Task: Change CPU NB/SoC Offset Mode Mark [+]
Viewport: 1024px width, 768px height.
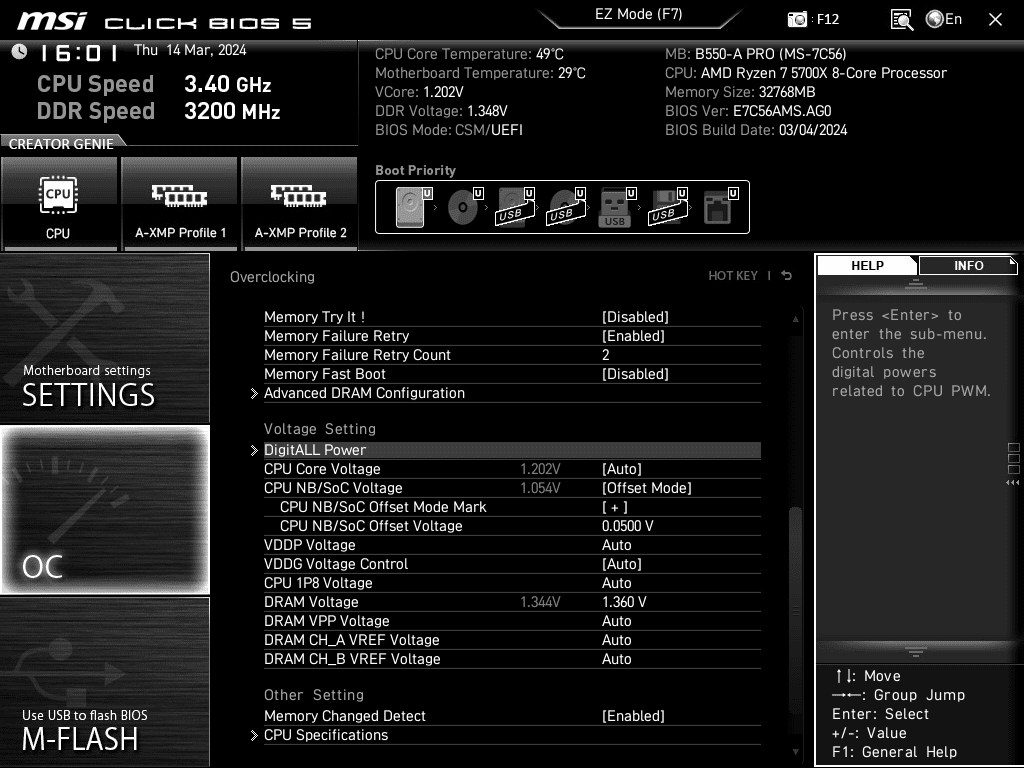Action: pos(615,507)
